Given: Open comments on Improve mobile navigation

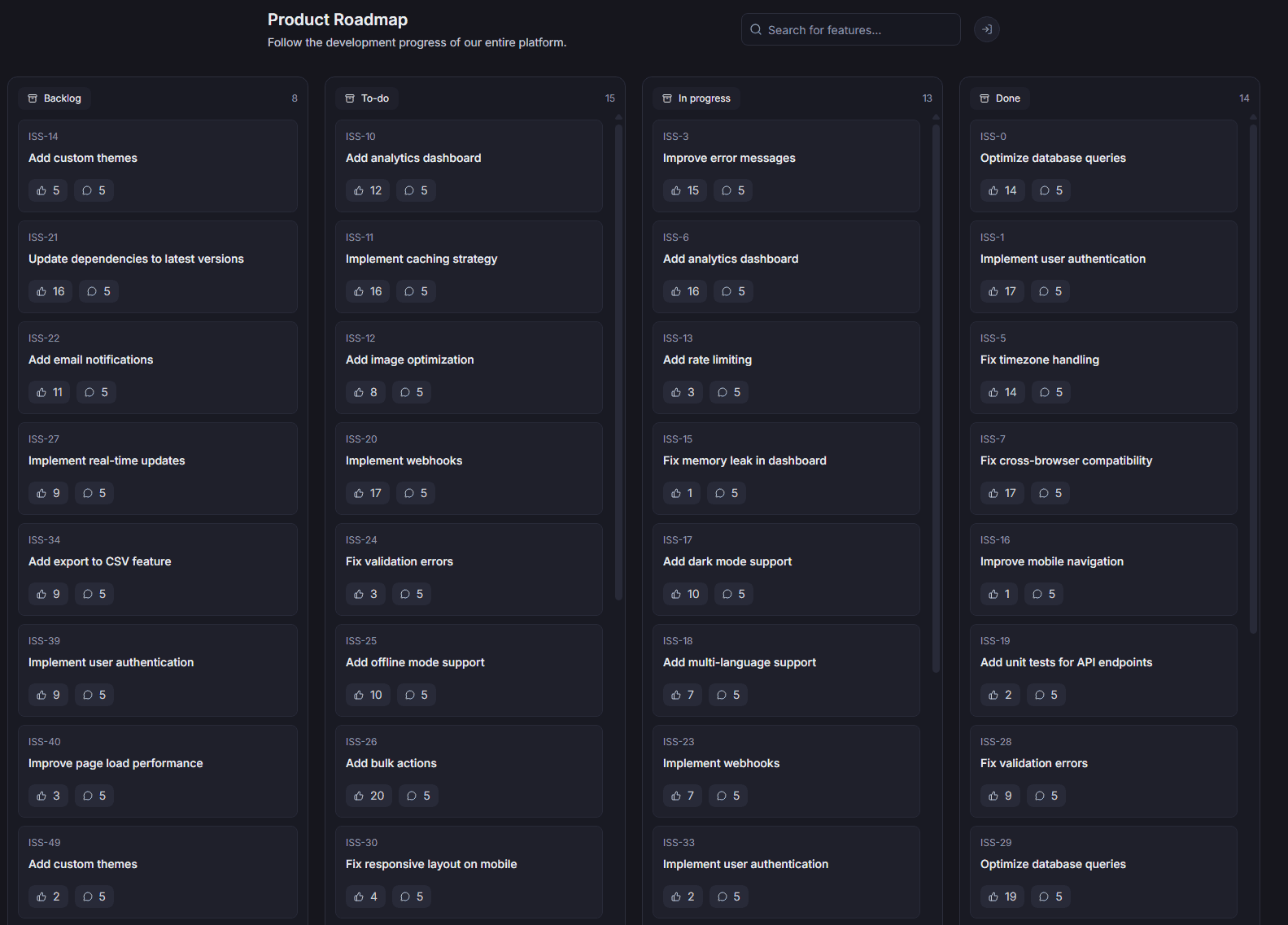Looking at the screenshot, I should [x=1043, y=594].
